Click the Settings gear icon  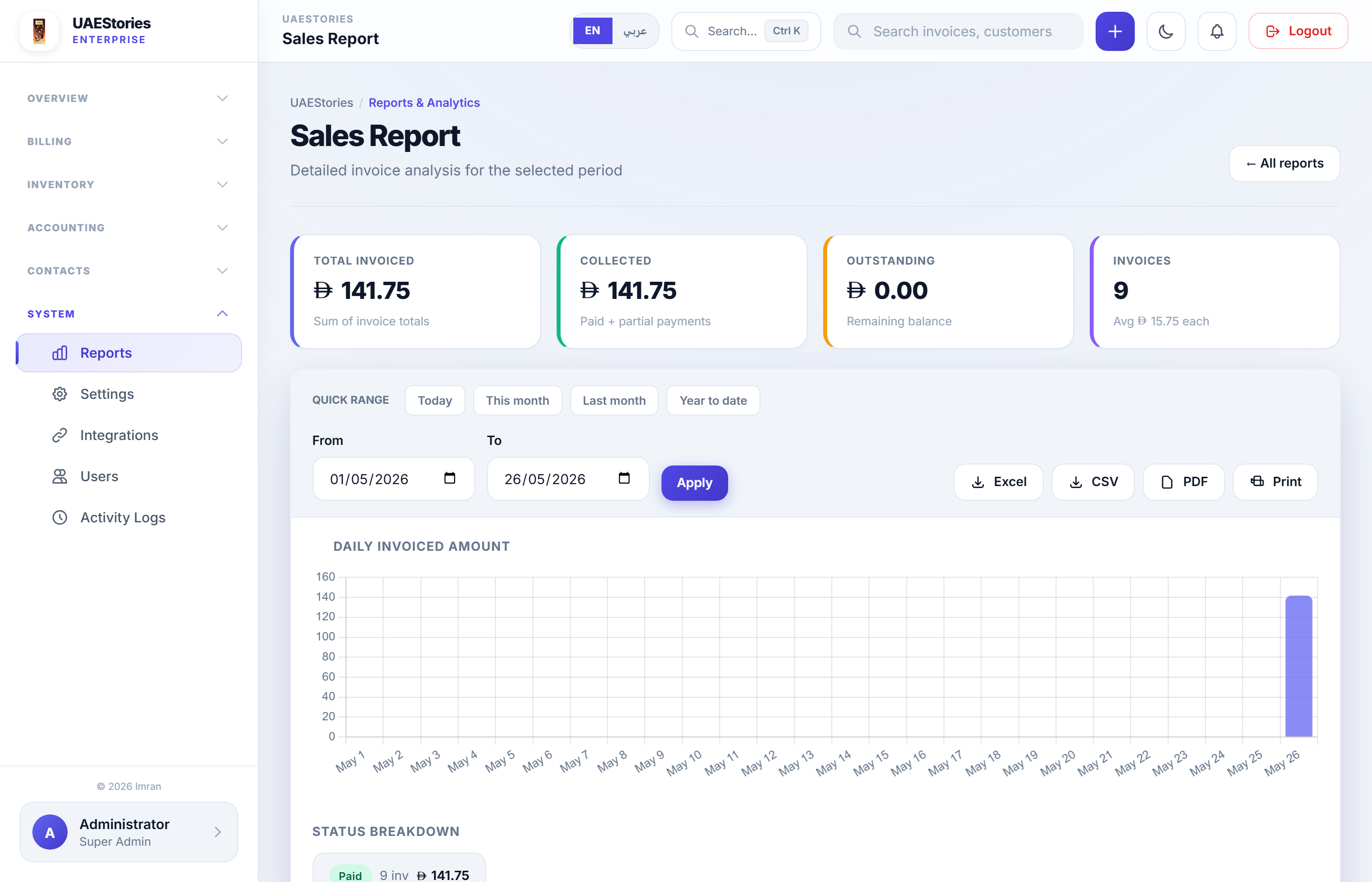(x=60, y=394)
